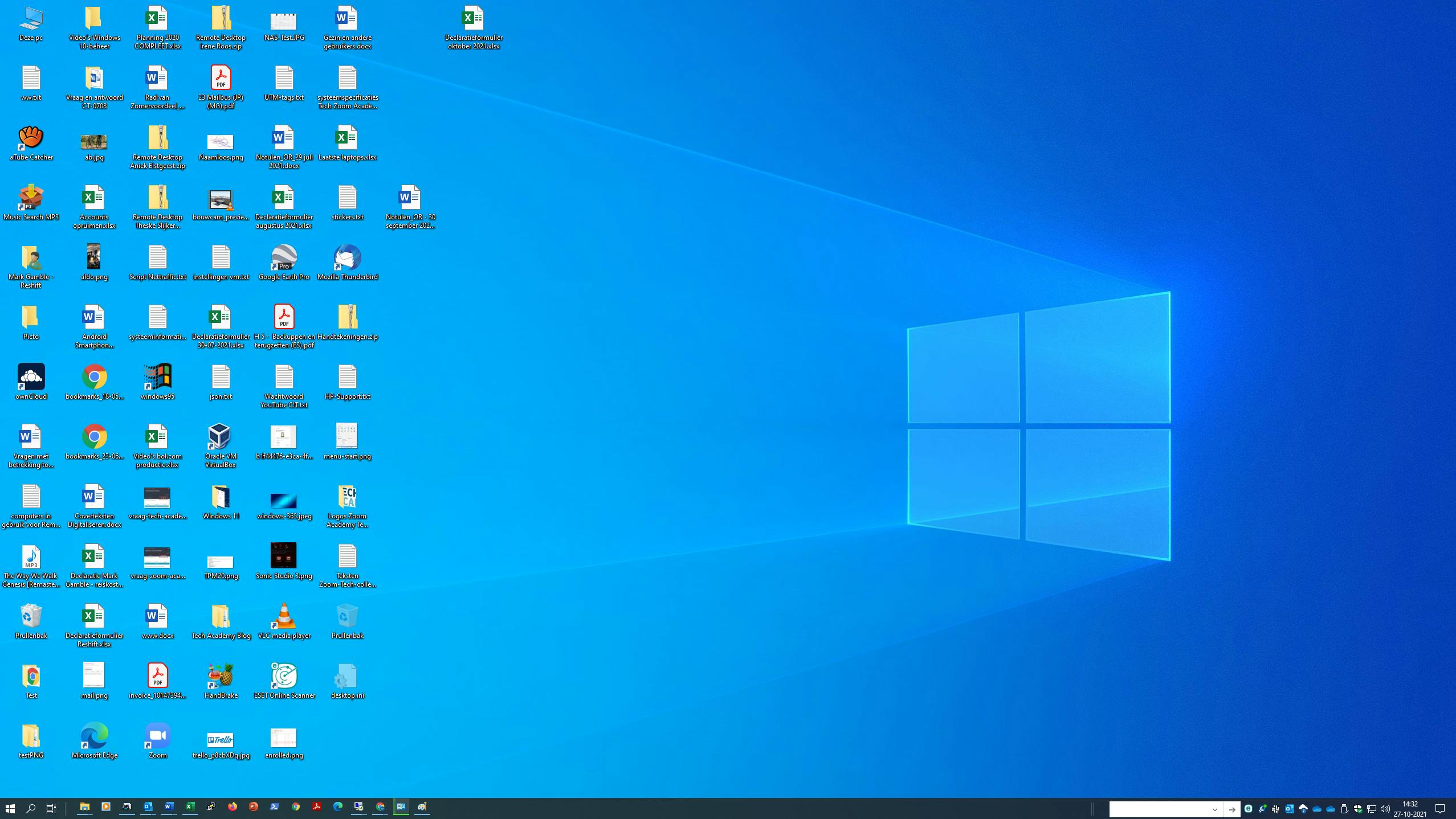Open the Start menu

(11, 807)
